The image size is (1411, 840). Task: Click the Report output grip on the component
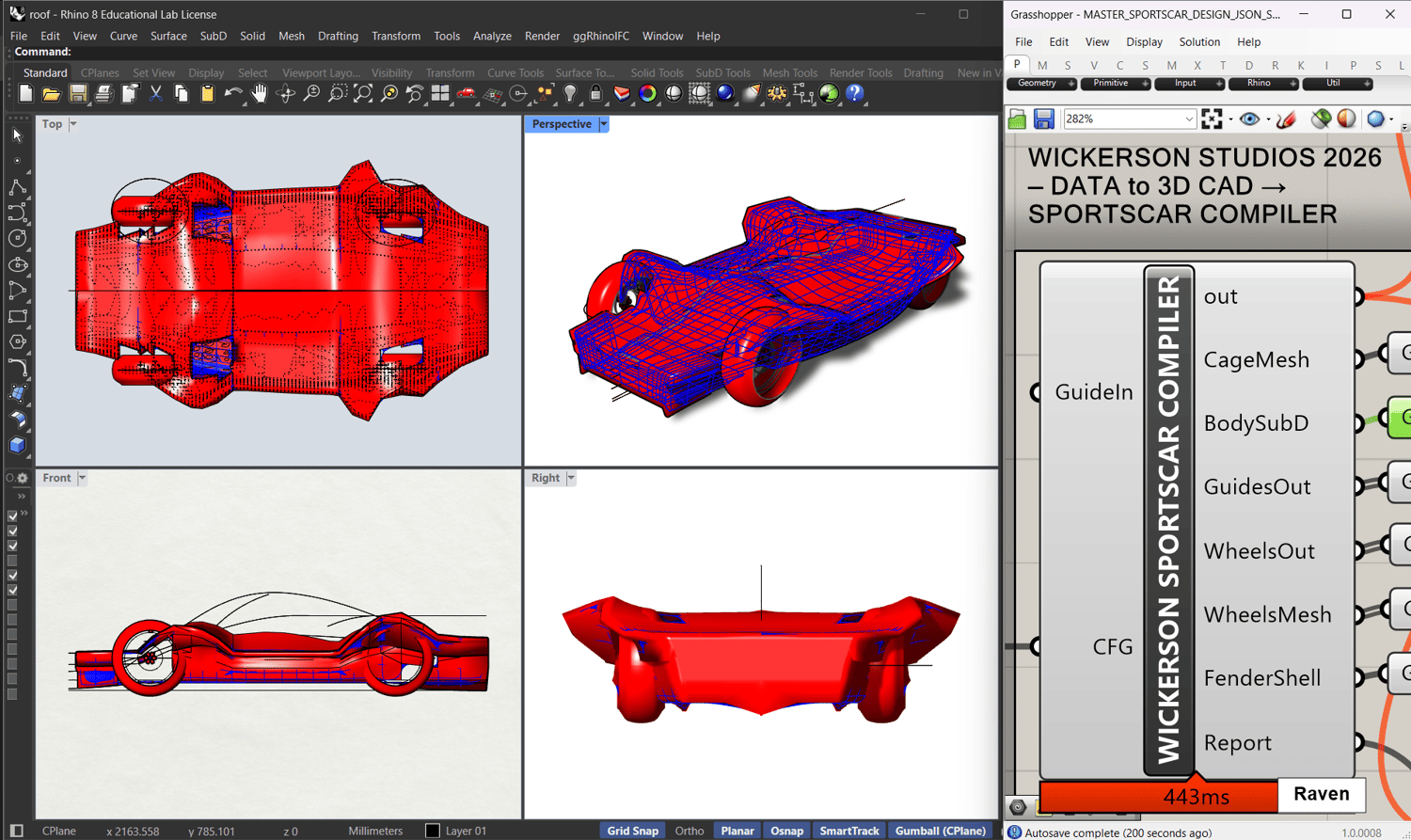pyautogui.click(x=1359, y=742)
